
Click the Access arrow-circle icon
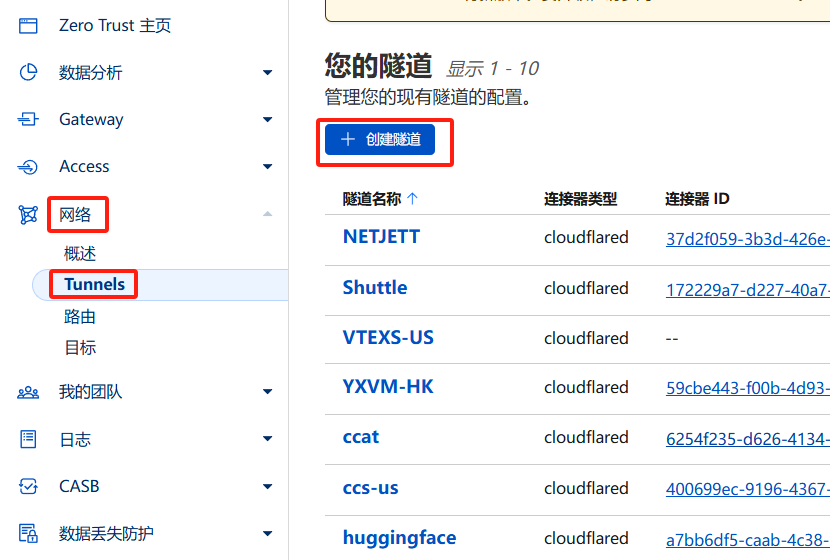28,167
